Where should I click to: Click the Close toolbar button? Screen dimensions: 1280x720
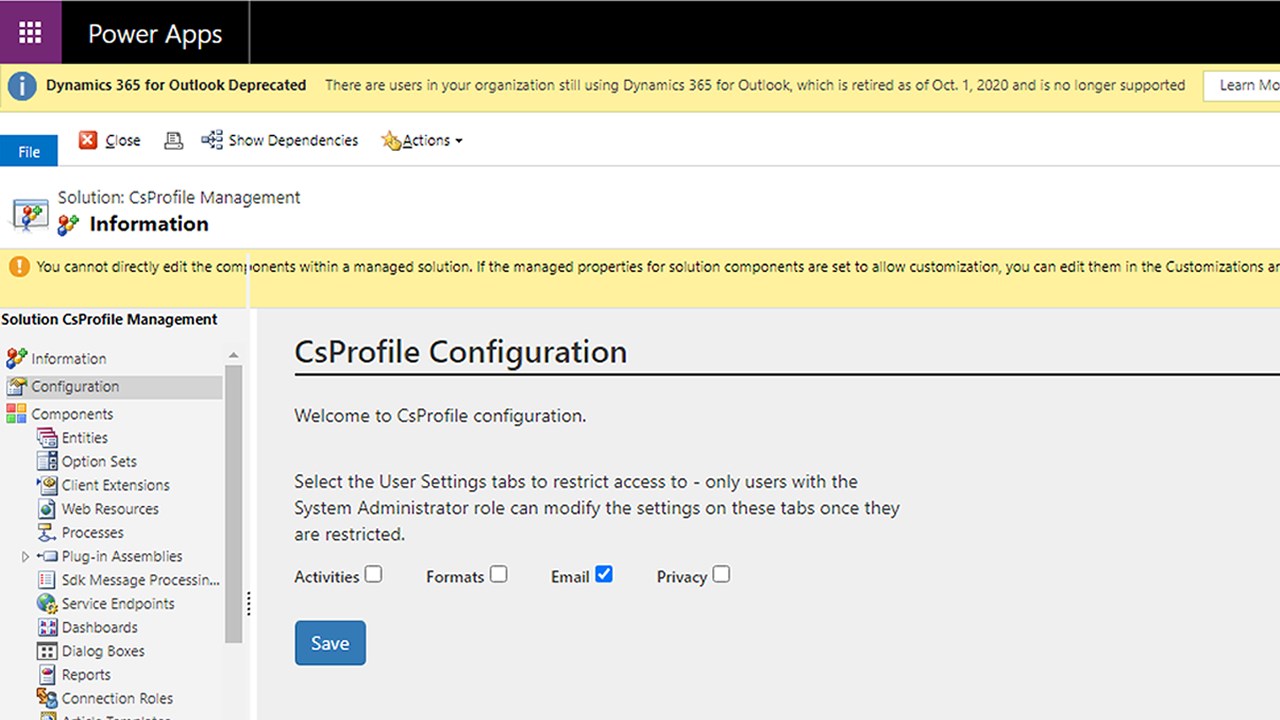110,141
